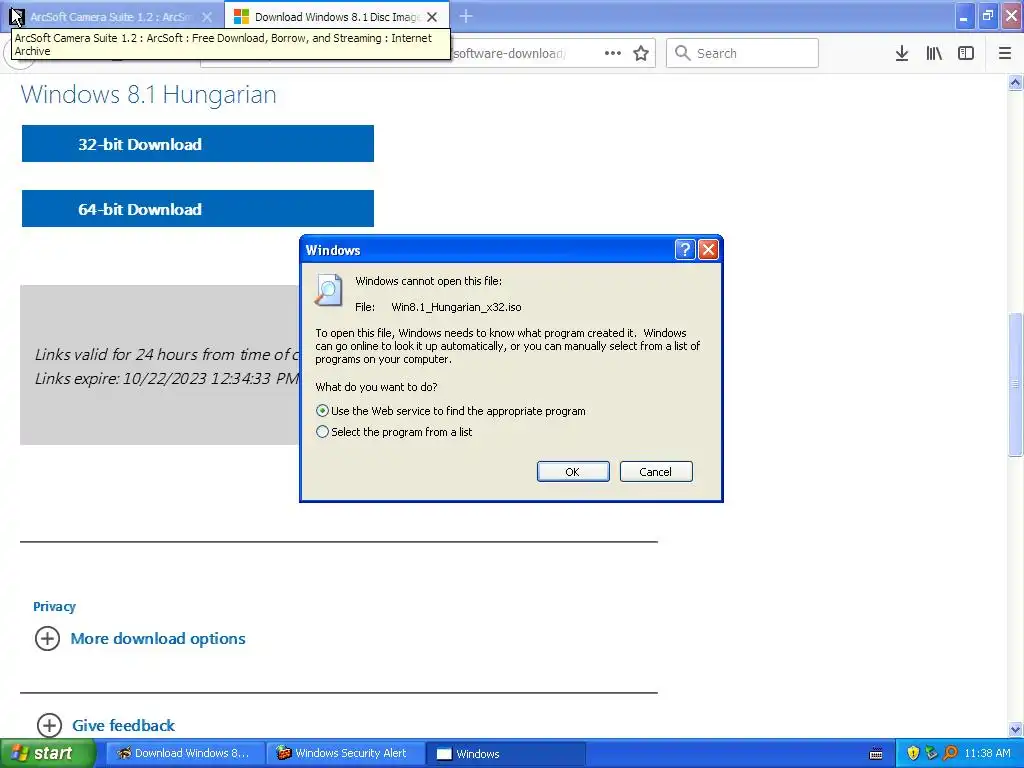Open page actions three-dot menu
Screen dimensions: 1024x768
613,53
